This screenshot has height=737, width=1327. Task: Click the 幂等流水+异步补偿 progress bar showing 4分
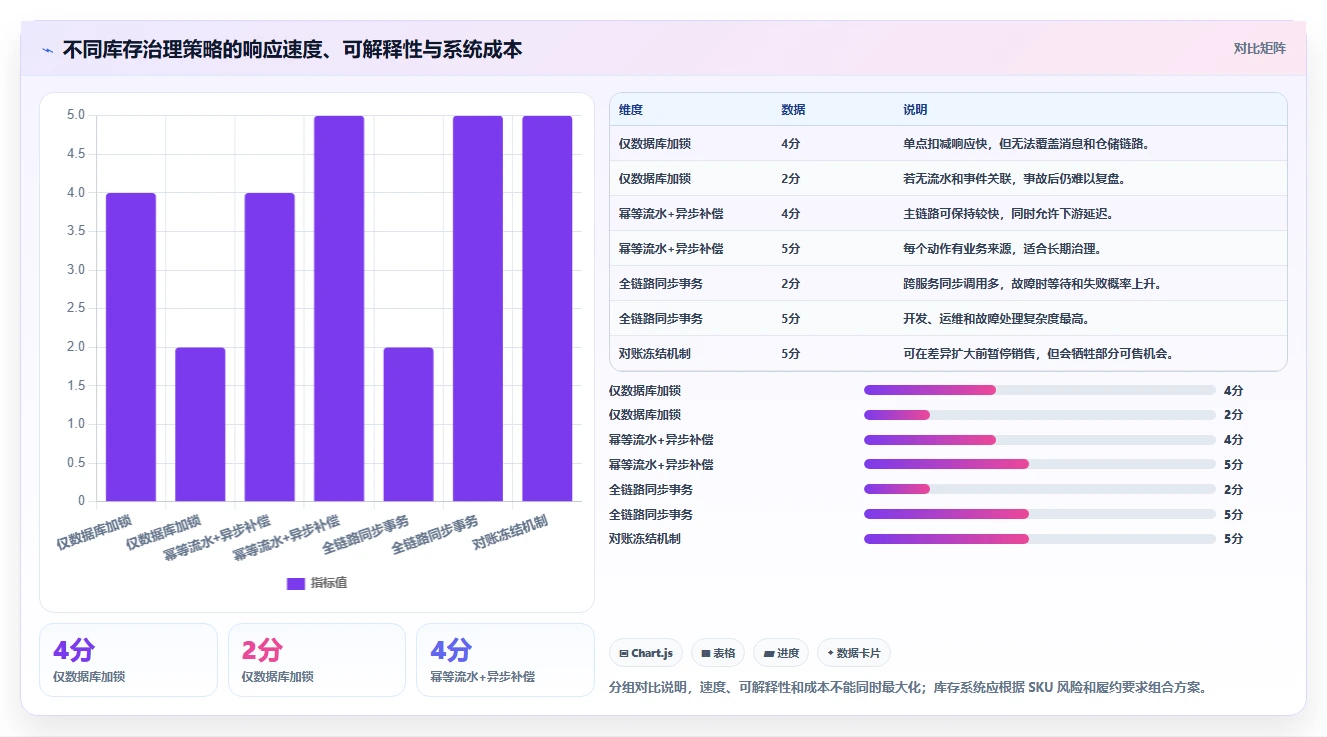click(x=1040, y=440)
